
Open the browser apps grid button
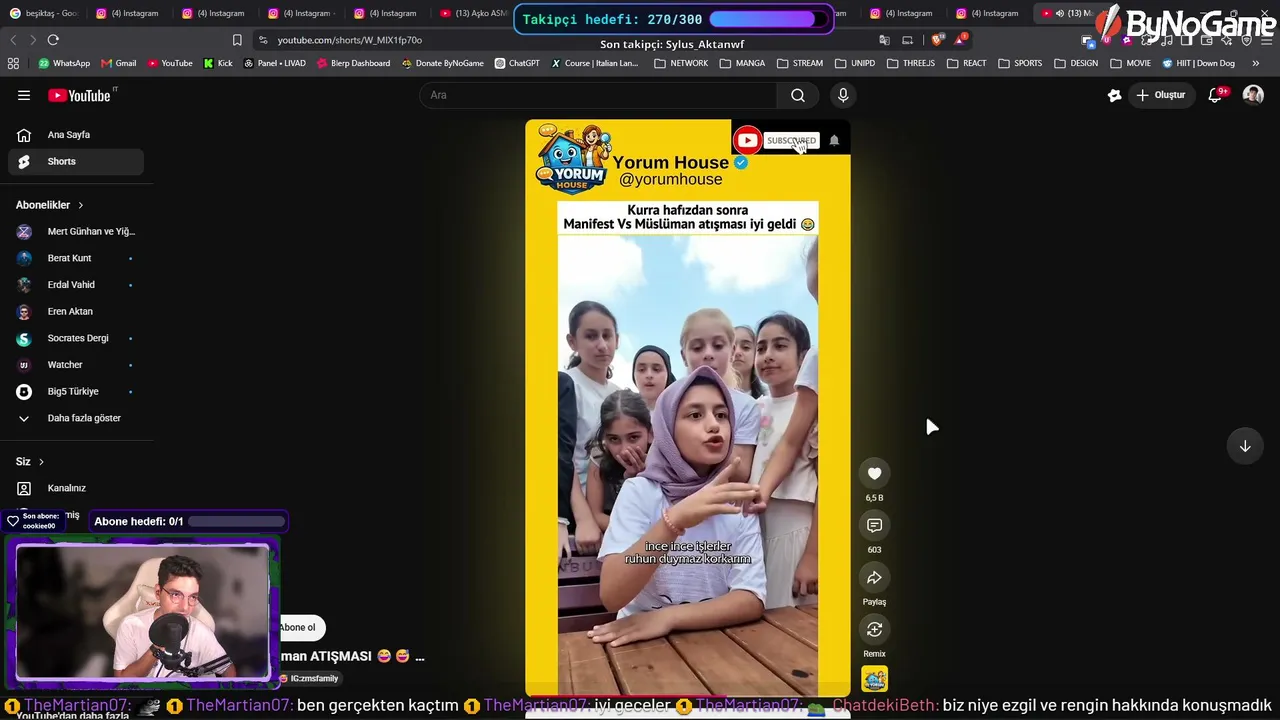click(x=13, y=63)
